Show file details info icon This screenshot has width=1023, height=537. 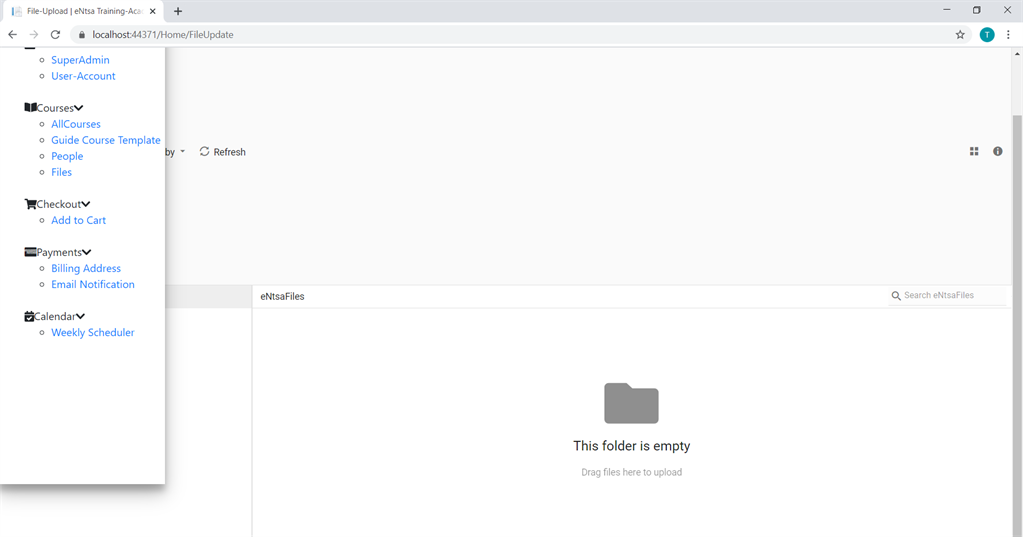998,151
